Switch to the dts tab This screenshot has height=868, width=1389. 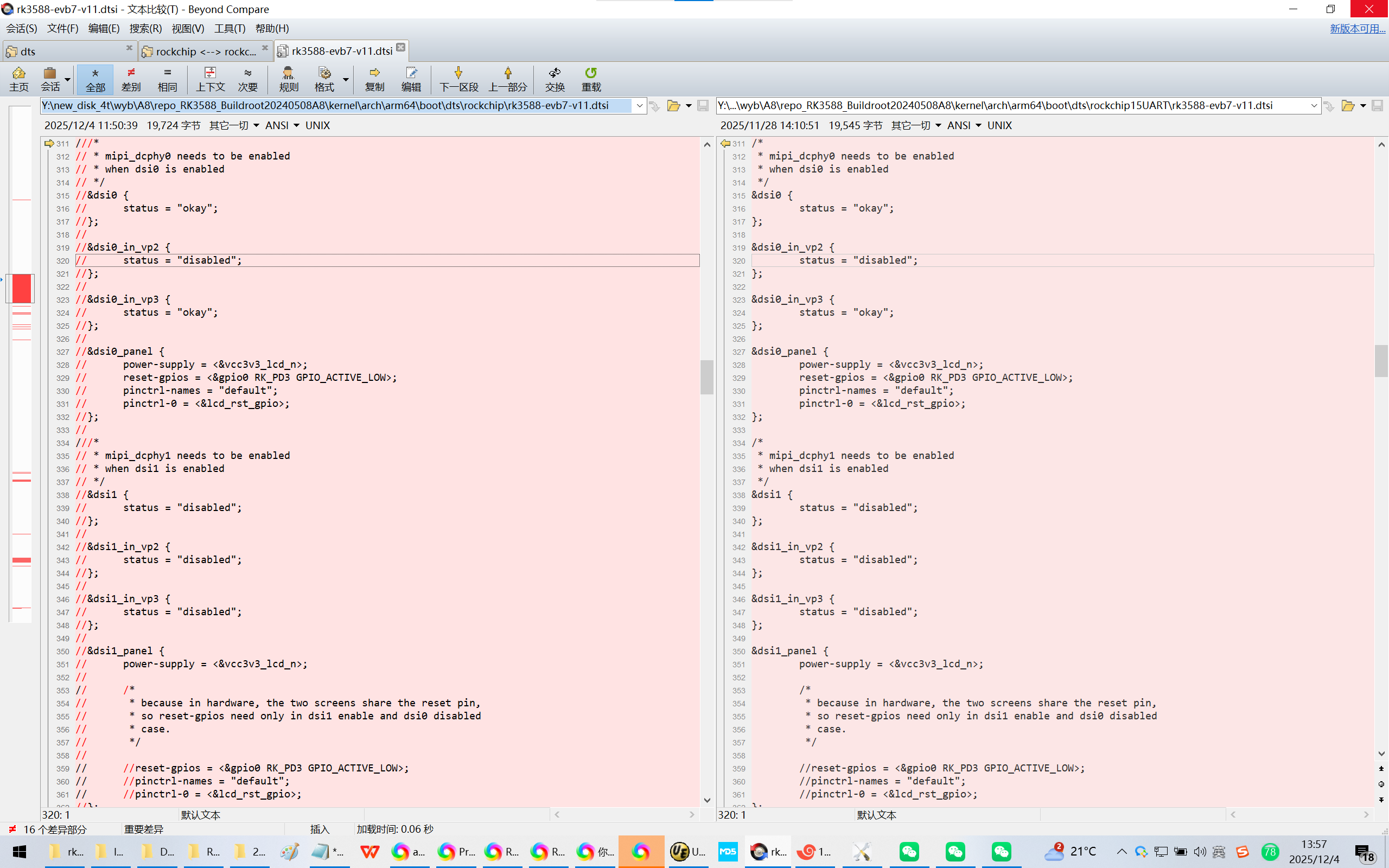coord(28,52)
